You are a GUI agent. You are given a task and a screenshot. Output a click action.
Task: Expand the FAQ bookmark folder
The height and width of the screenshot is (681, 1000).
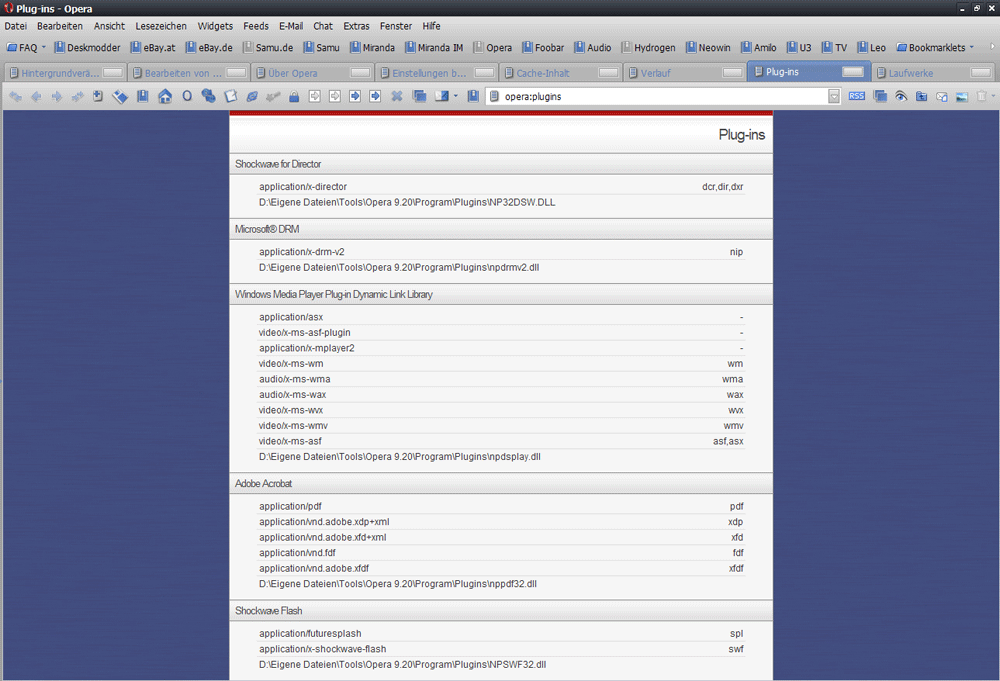[26, 47]
